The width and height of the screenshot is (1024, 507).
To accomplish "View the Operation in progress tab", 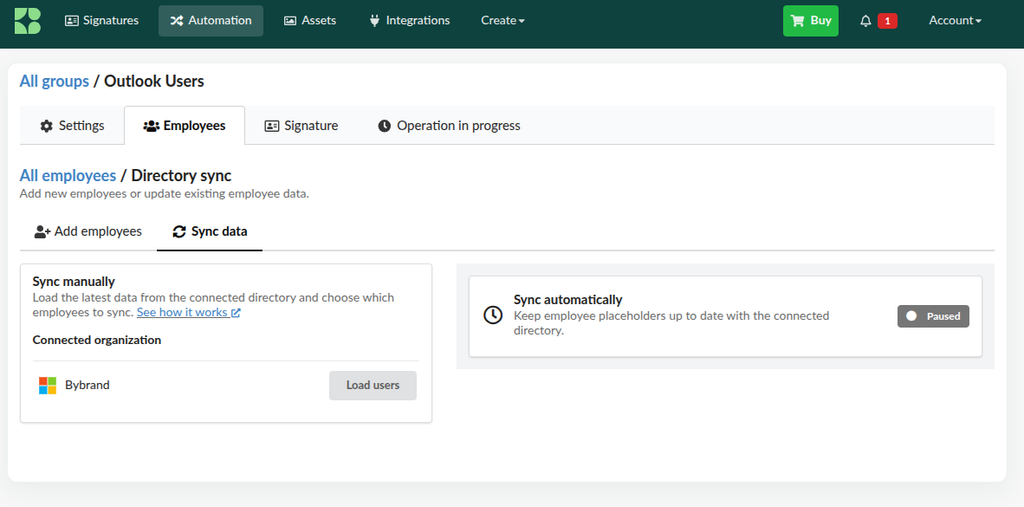I will 449,125.
